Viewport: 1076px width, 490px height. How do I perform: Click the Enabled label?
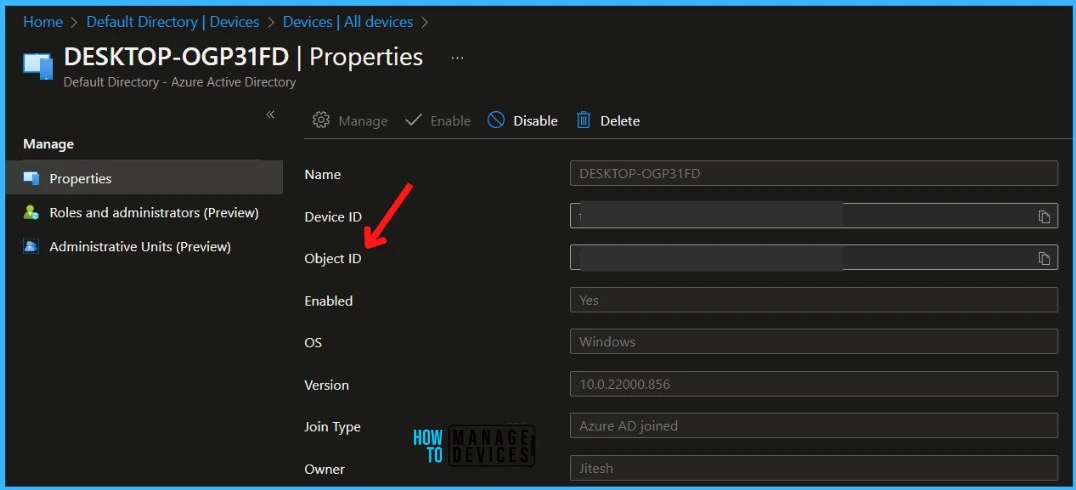328,301
